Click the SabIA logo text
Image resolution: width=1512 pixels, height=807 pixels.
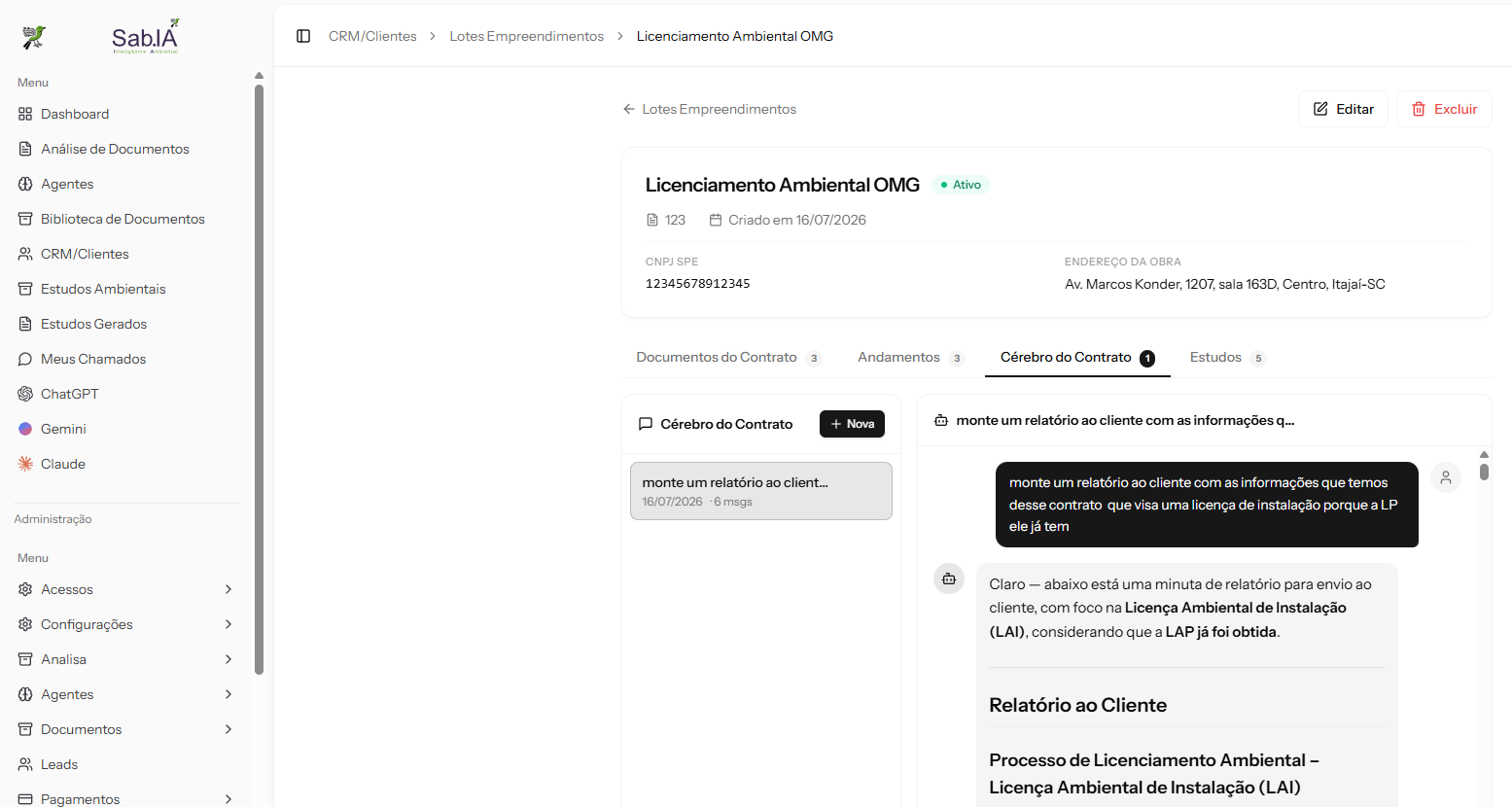[146, 37]
